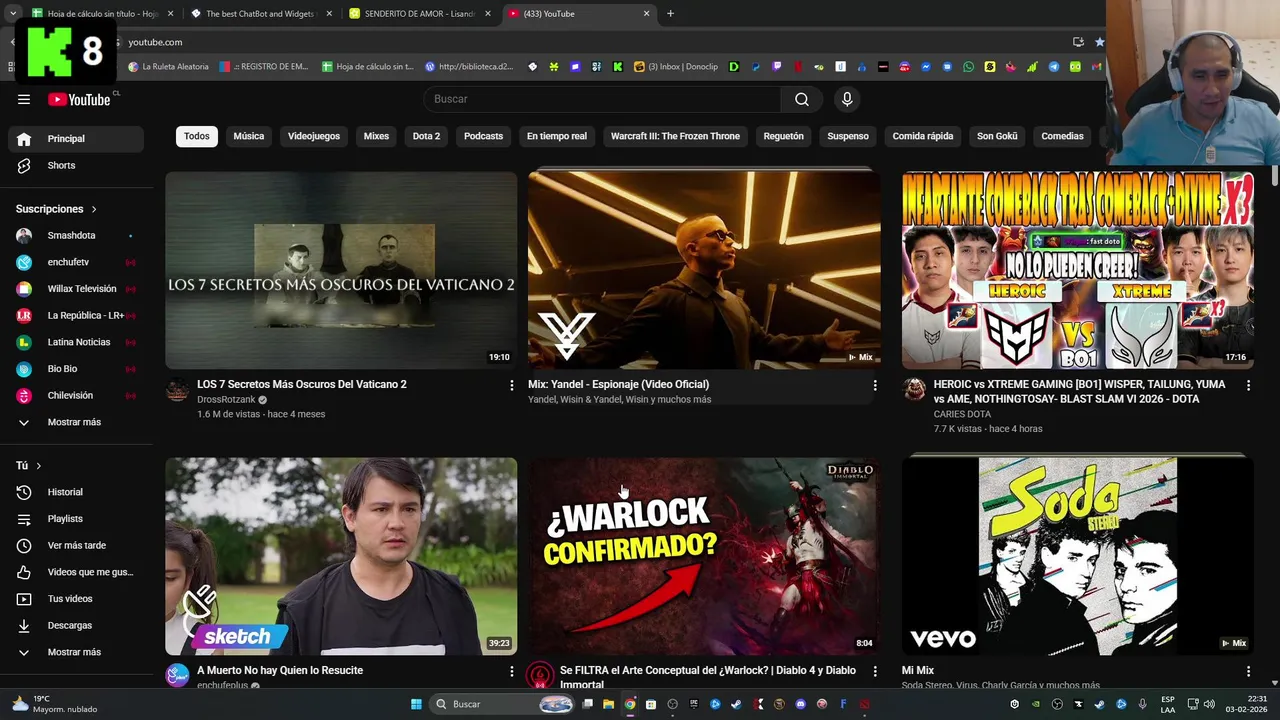The height and width of the screenshot is (720, 1280).
Task: Open Descargas in the sidebar
Action: 76,625
